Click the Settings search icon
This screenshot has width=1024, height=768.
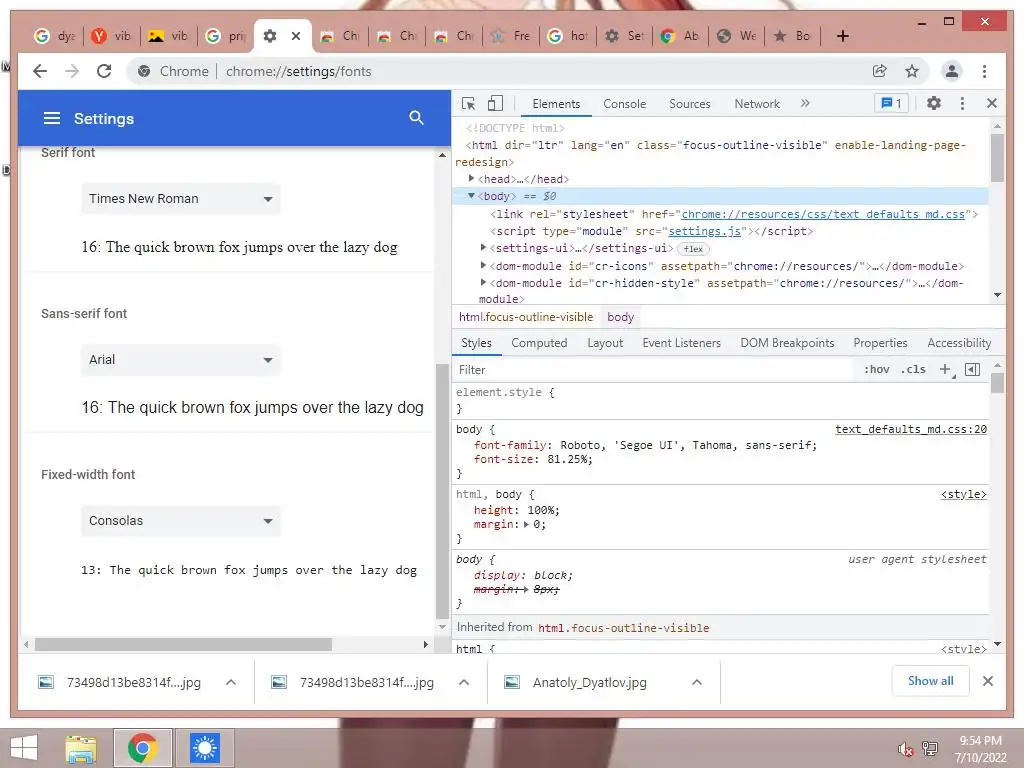416,118
